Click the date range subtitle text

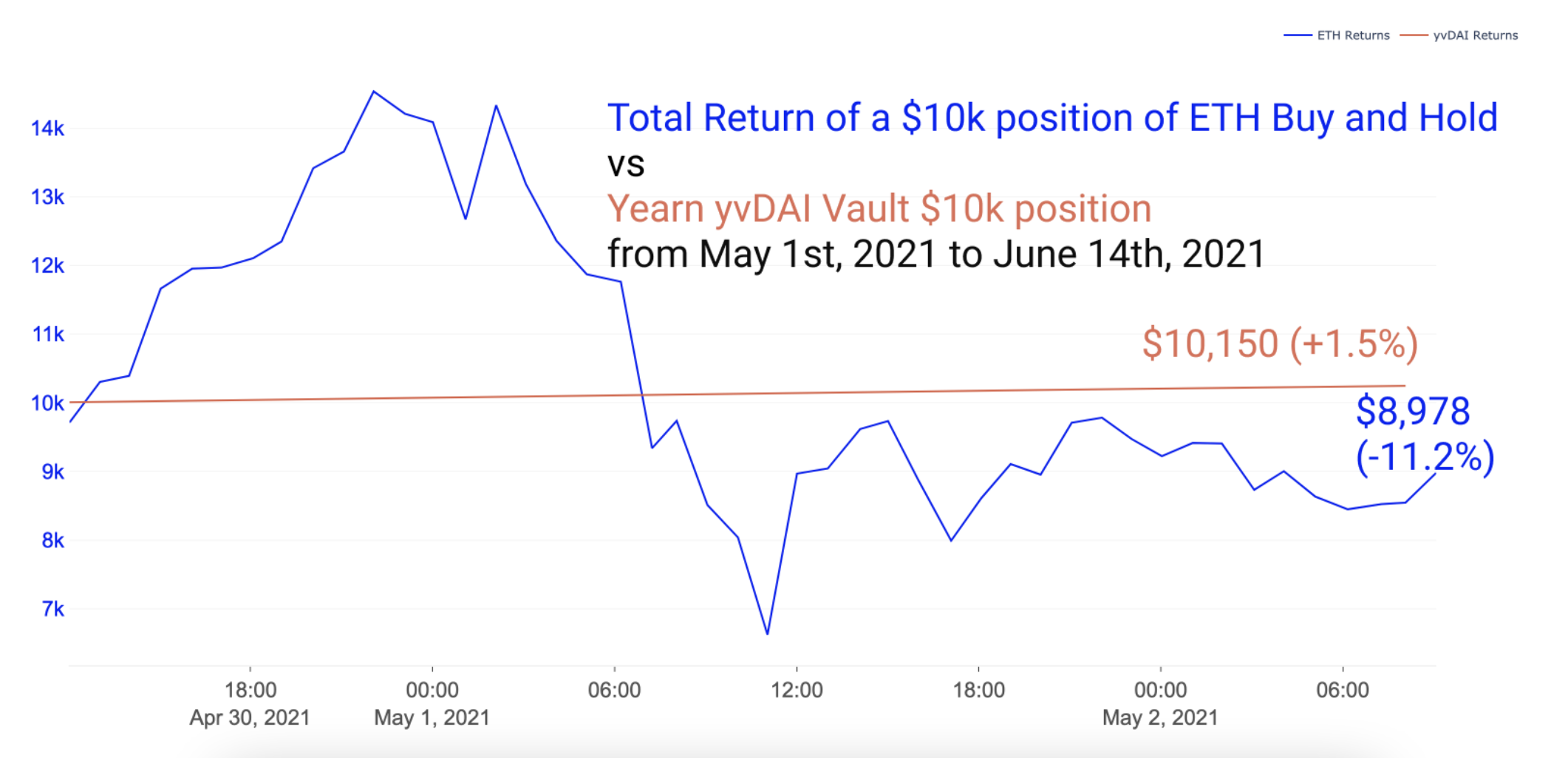point(935,254)
